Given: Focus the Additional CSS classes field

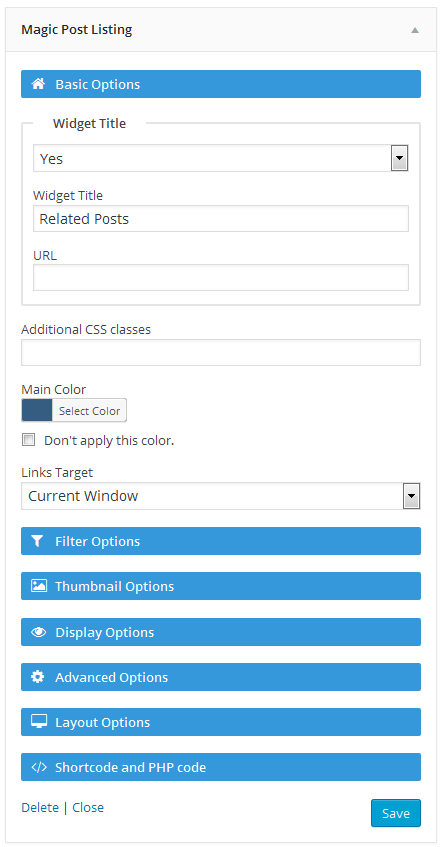Looking at the screenshot, I should pyautogui.click(x=220, y=352).
